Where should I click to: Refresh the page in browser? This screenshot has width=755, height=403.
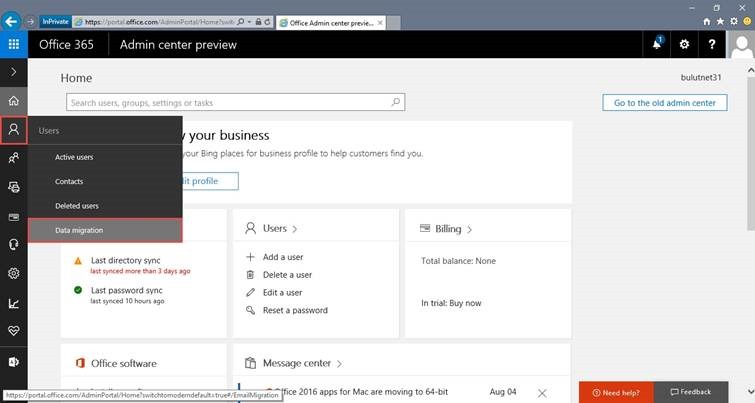pos(267,22)
